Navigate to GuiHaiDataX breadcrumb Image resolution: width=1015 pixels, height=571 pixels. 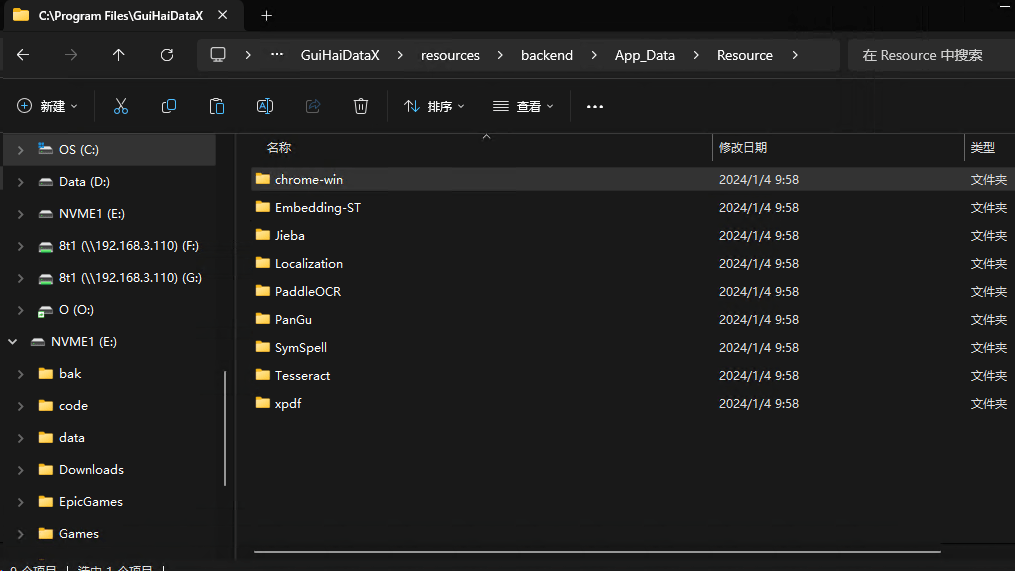click(x=340, y=55)
